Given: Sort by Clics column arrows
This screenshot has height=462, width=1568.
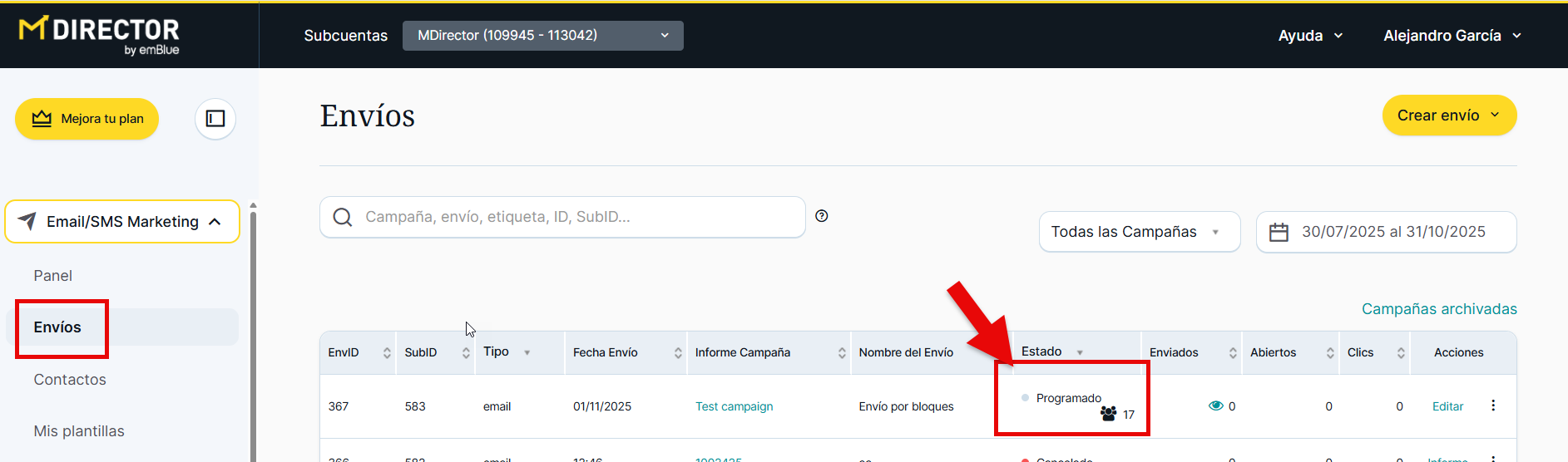Looking at the screenshot, I should tap(1401, 353).
